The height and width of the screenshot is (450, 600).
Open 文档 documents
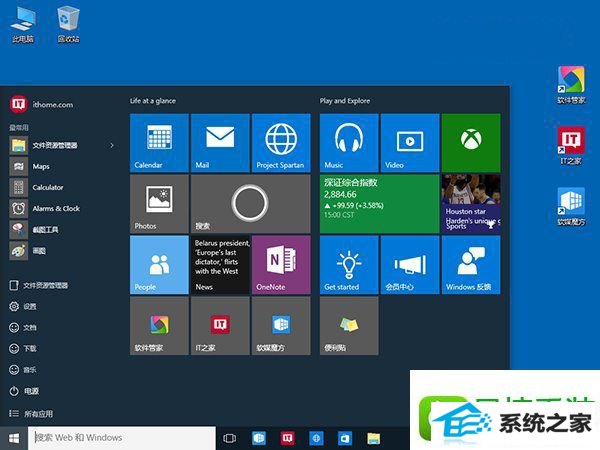coord(23,328)
